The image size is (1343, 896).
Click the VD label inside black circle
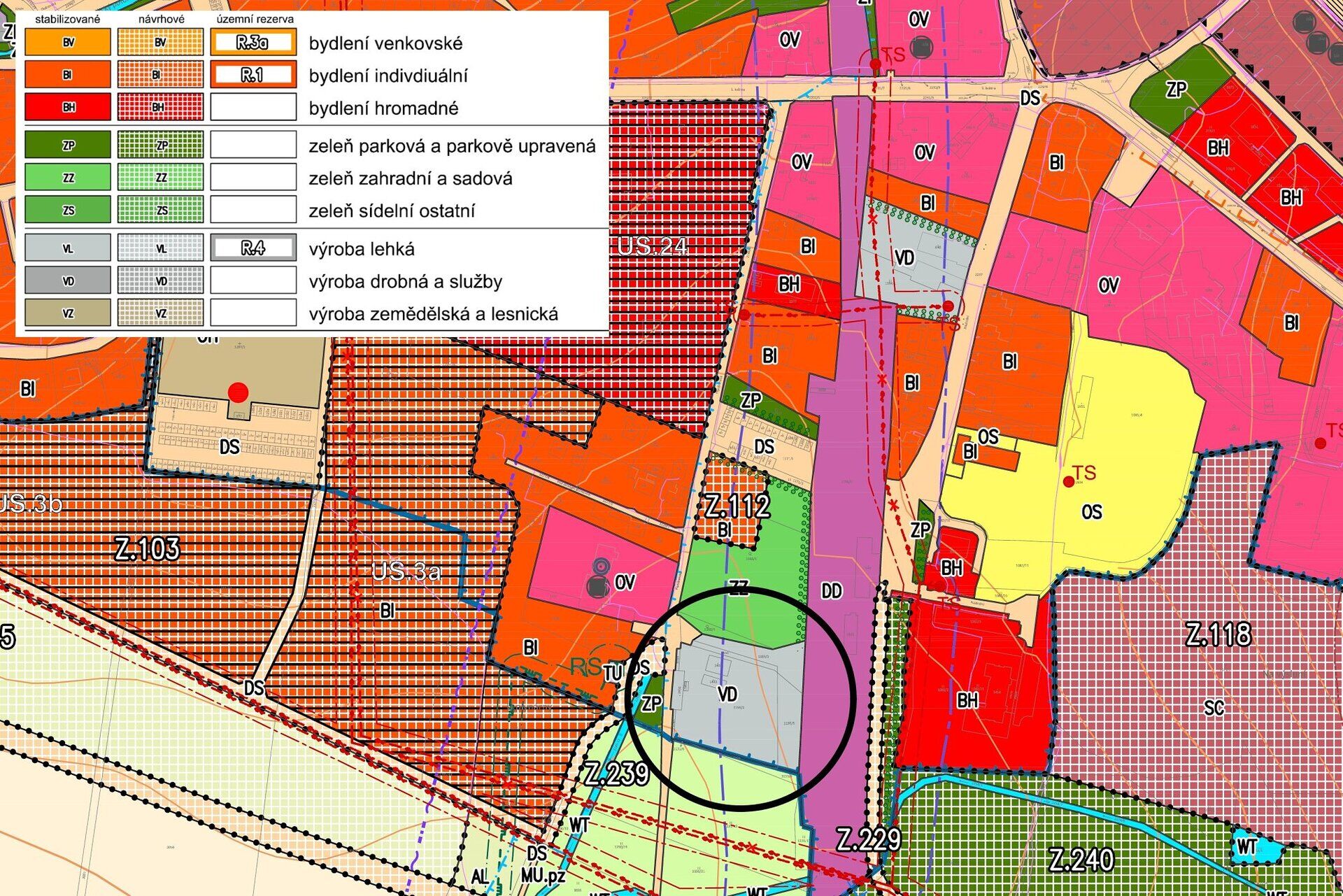pyautogui.click(x=727, y=694)
